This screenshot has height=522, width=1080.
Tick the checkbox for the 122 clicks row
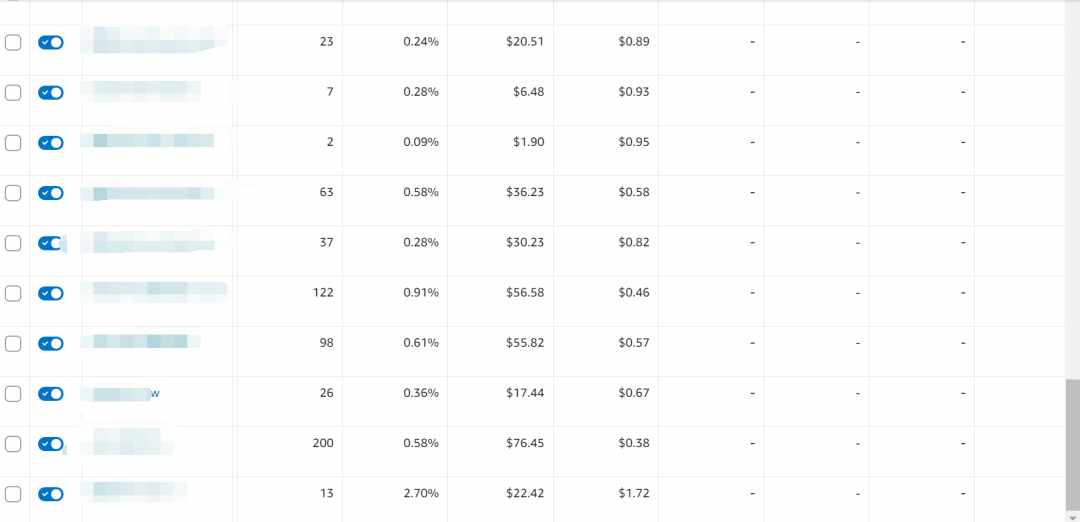click(13, 293)
